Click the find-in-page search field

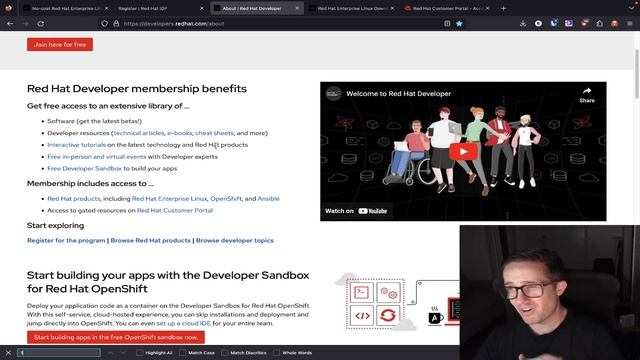coord(59,352)
